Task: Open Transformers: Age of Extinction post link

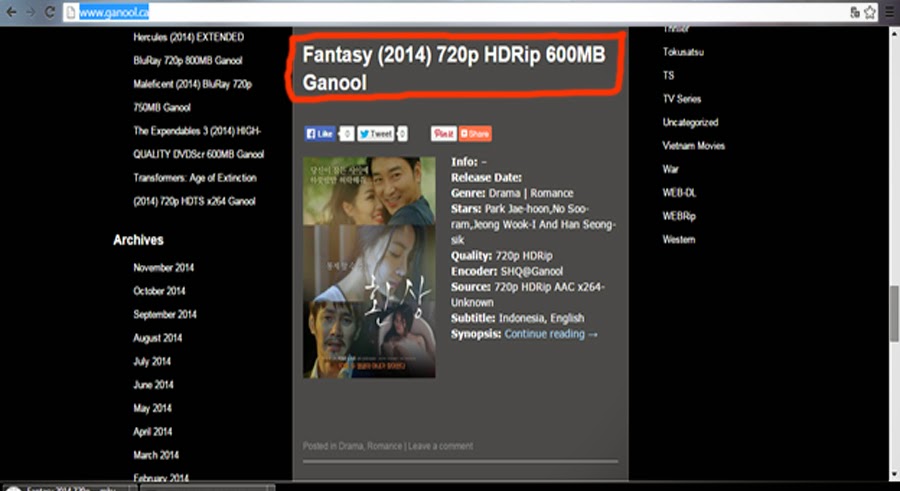Action: [195, 190]
